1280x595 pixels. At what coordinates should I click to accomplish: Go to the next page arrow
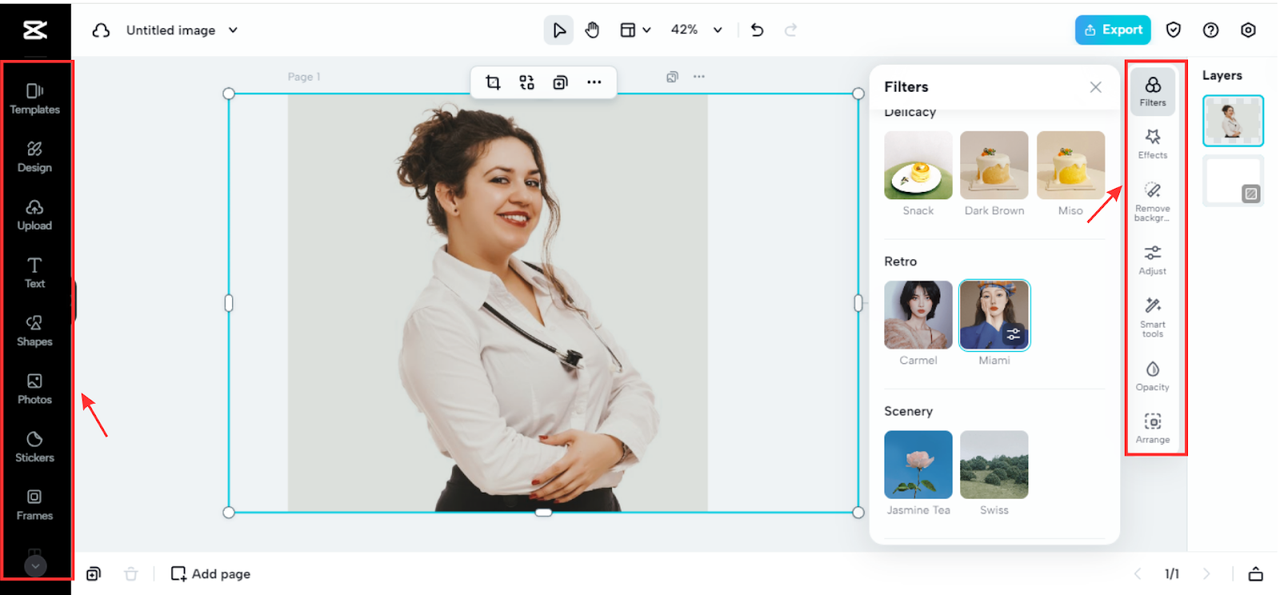coord(1207,574)
